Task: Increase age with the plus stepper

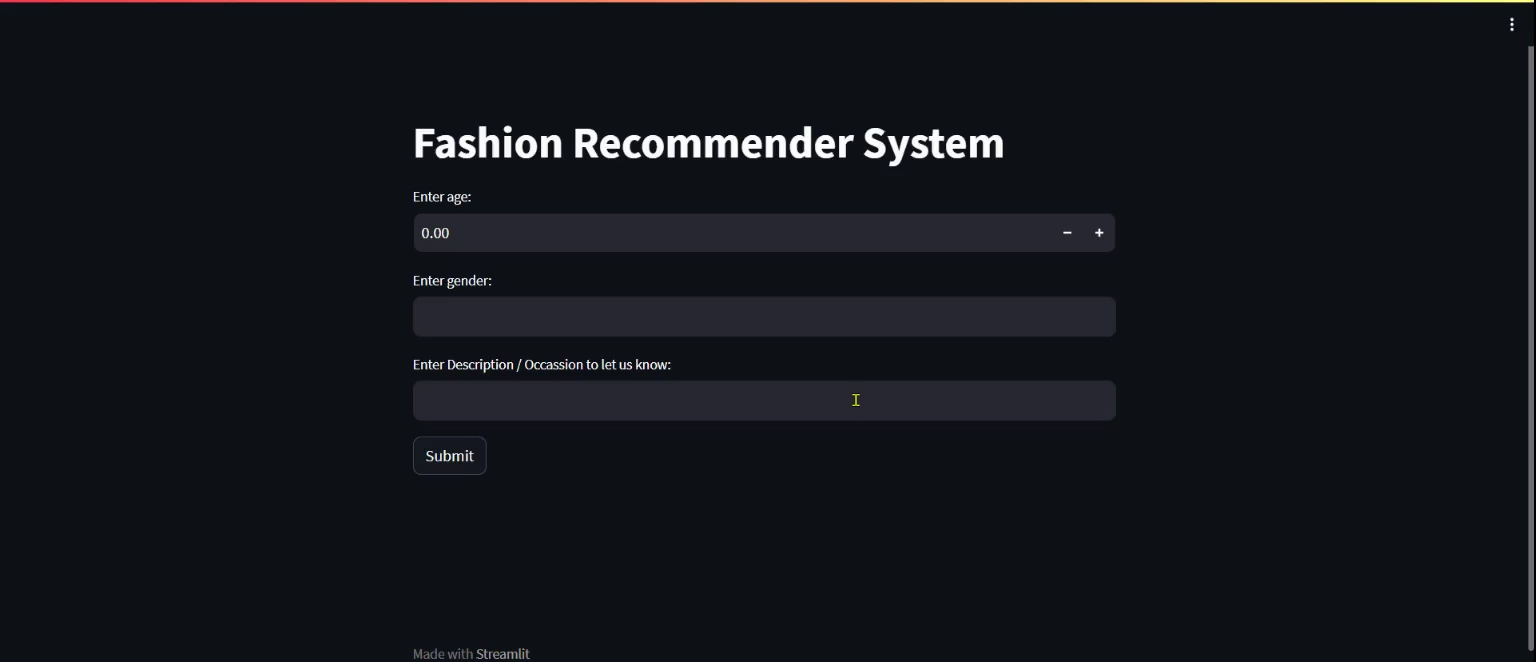Action: click(x=1099, y=233)
